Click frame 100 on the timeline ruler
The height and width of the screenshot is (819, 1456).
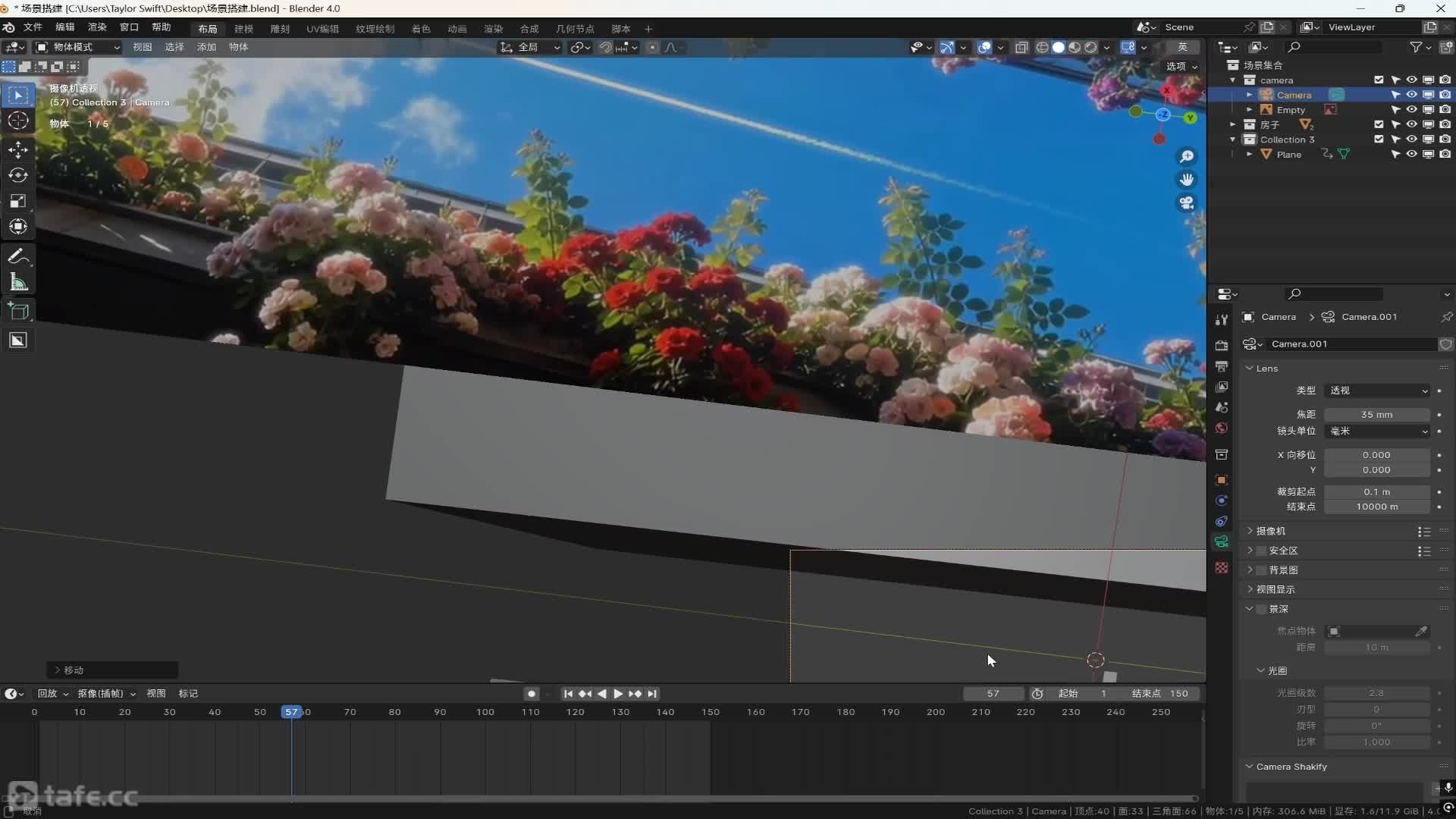(485, 712)
